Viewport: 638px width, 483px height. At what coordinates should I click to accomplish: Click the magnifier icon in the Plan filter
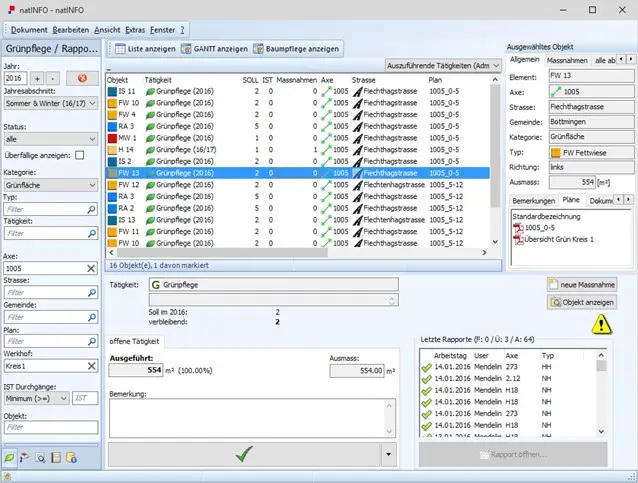tap(92, 341)
